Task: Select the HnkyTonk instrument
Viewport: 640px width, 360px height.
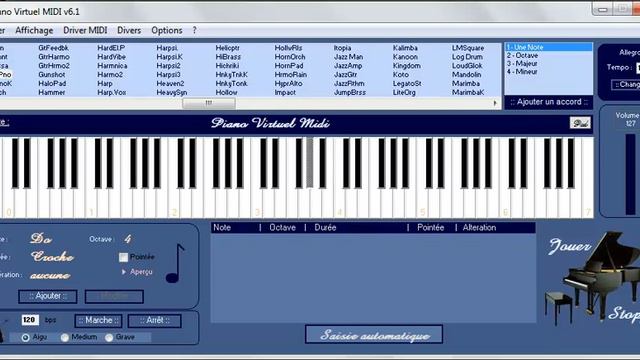Action: tap(231, 84)
